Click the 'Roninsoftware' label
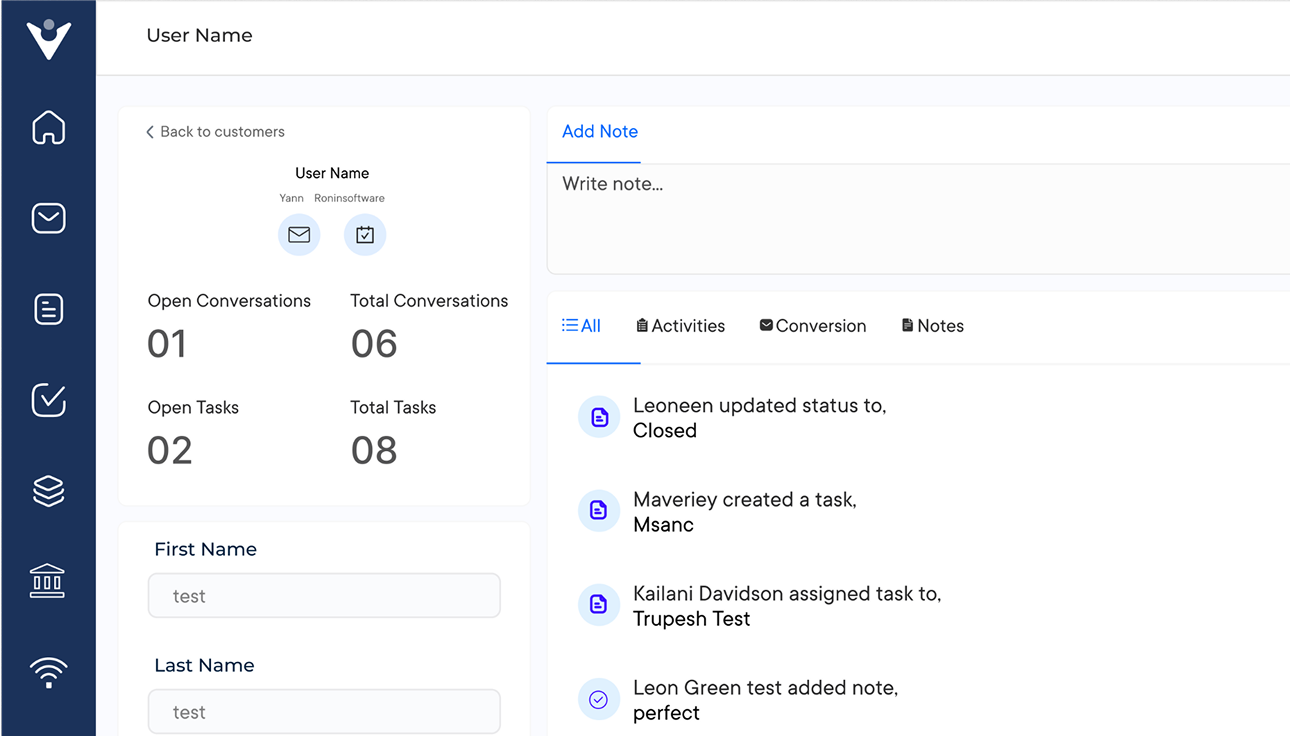 tap(349, 198)
